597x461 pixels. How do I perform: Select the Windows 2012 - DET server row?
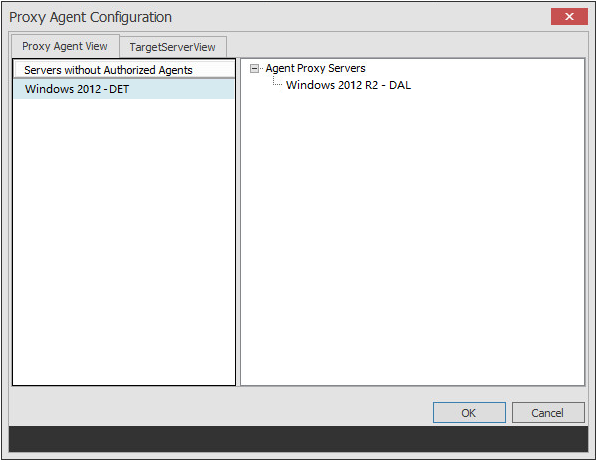coord(124,89)
